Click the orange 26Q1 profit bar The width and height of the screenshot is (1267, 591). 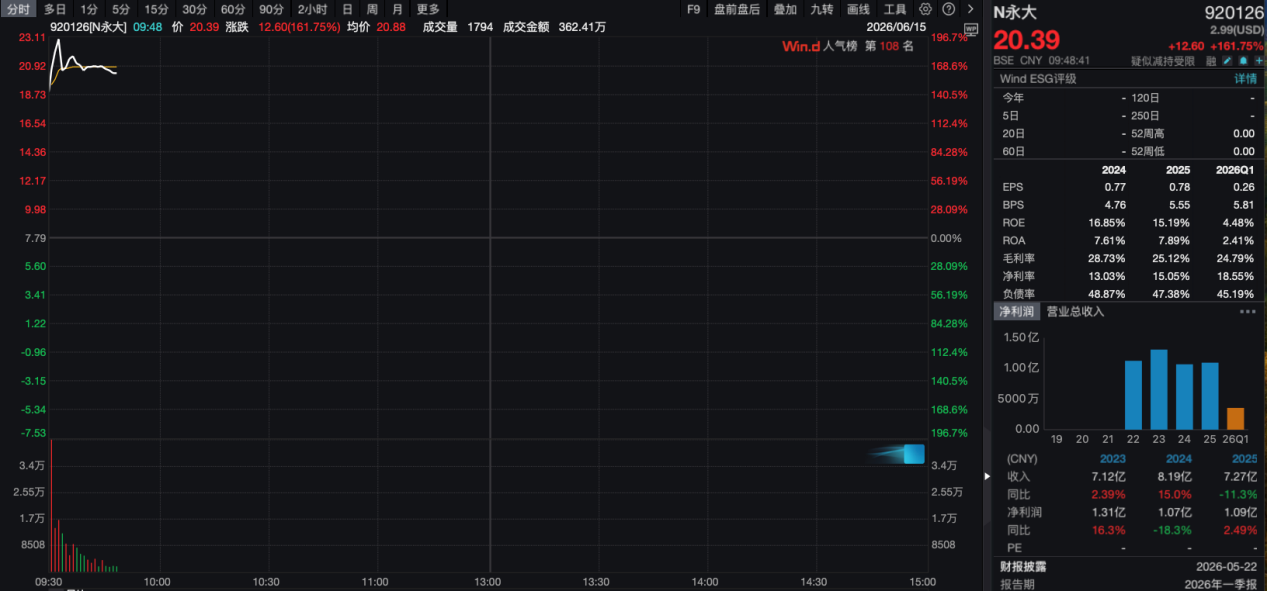pos(1235,418)
